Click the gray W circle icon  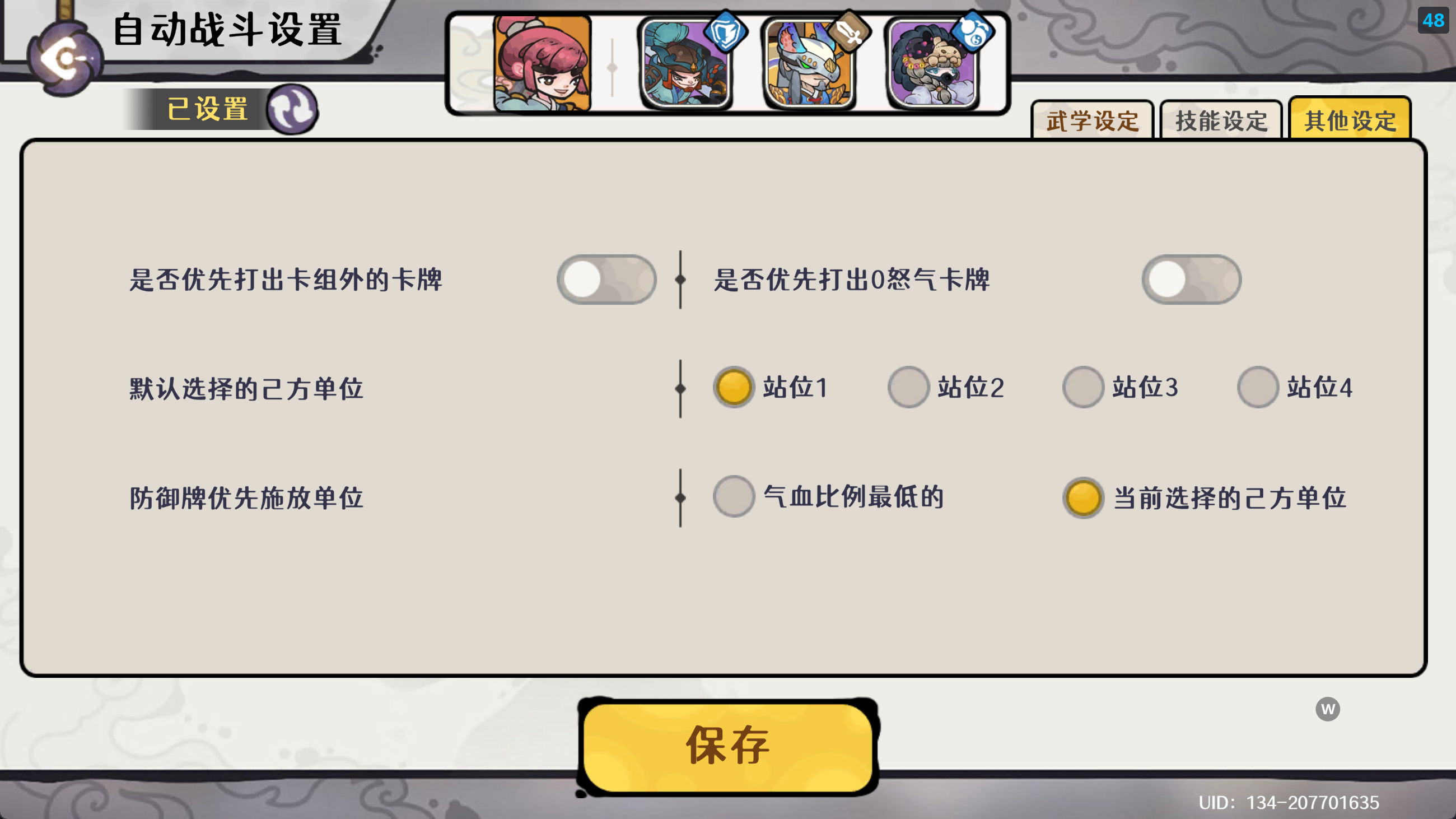(1328, 709)
